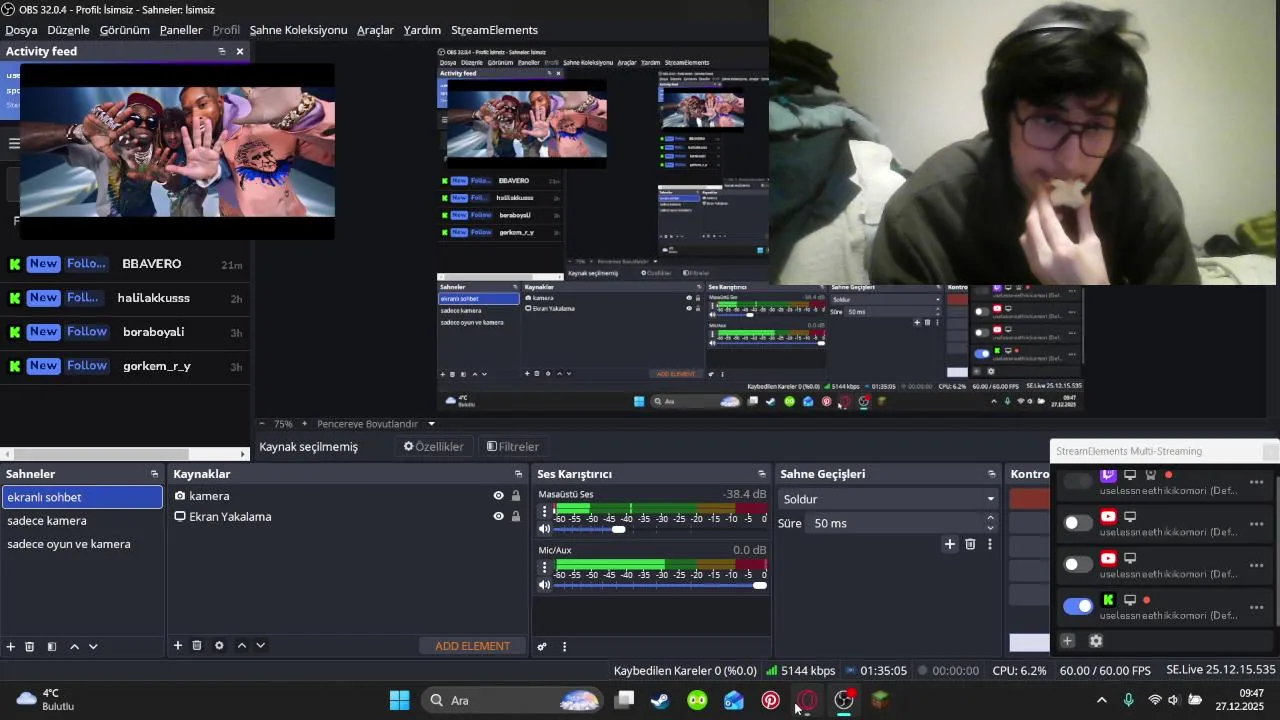This screenshot has width=1280, height=720.
Task: Open Opera browser from the taskbar
Action: coord(808,700)
